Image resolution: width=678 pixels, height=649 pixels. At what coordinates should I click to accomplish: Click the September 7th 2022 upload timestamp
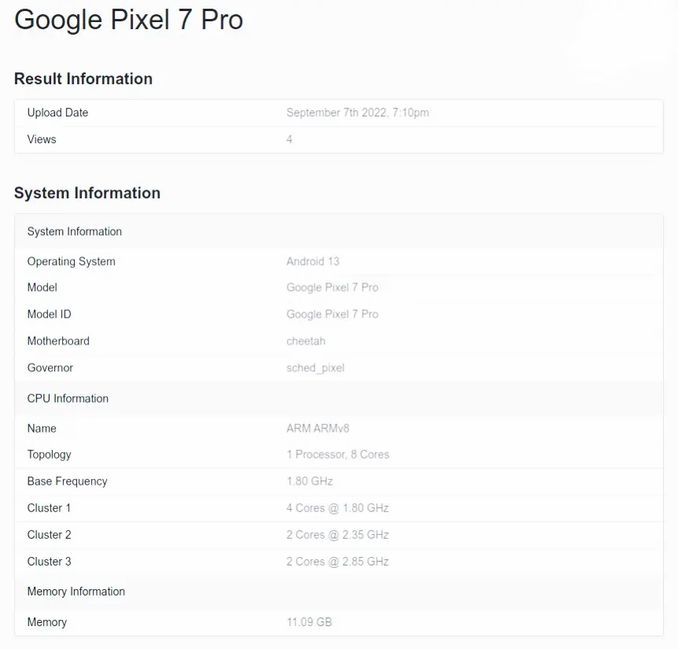(357, 113)
